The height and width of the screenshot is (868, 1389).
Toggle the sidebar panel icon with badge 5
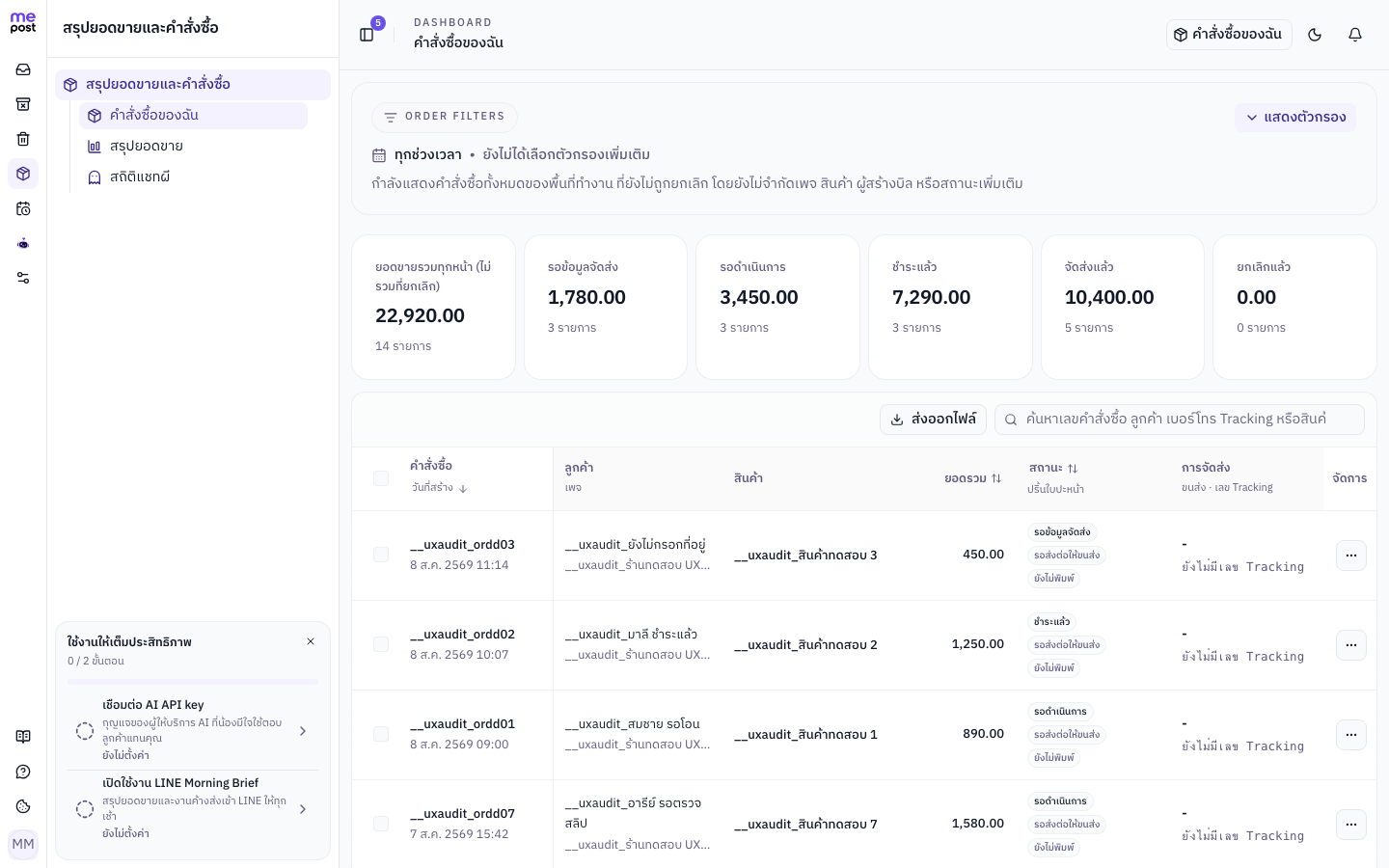pos(367,35)
